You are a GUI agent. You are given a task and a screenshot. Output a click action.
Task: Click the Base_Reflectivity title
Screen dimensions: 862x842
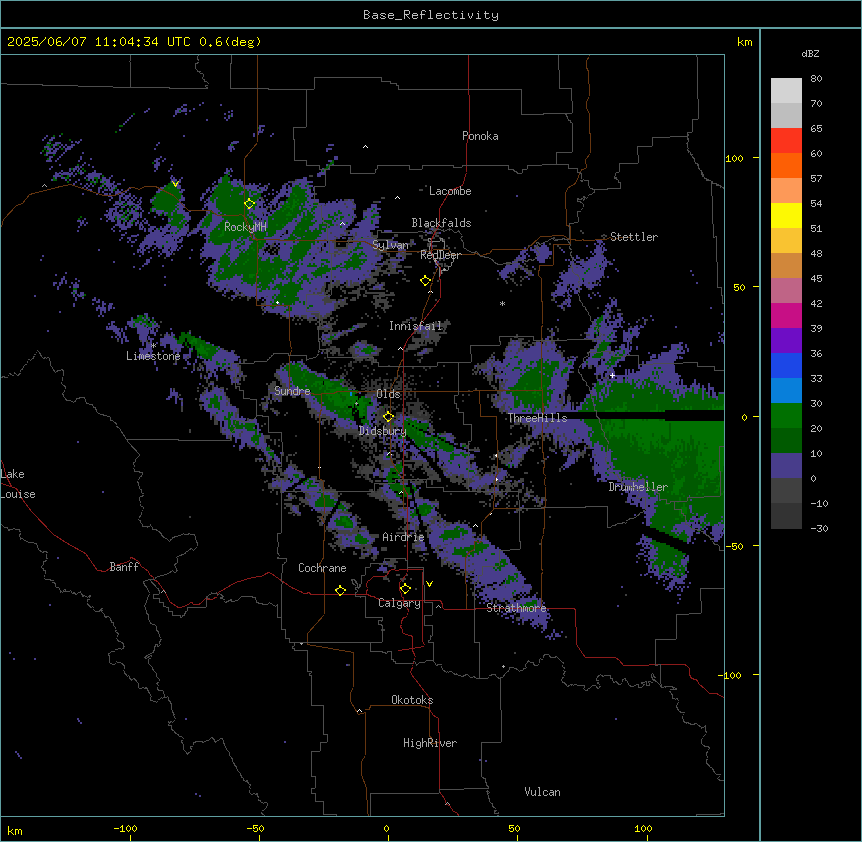[x=431, y=15]
